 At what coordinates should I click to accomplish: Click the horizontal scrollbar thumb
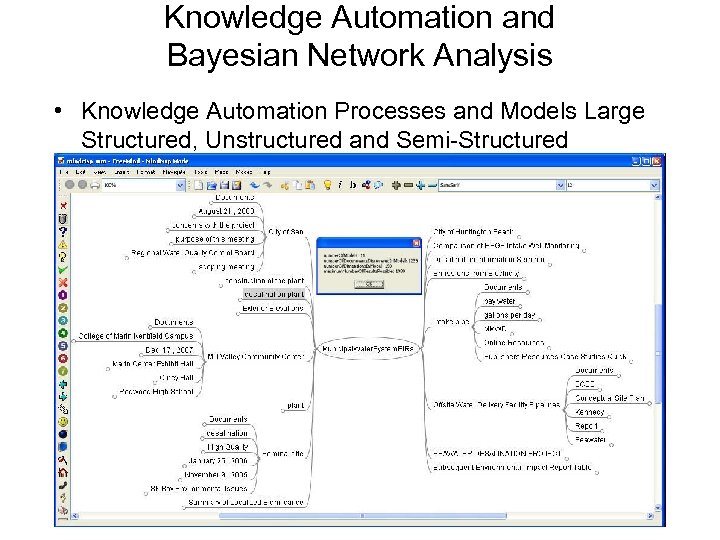click(x=363, y=516)
